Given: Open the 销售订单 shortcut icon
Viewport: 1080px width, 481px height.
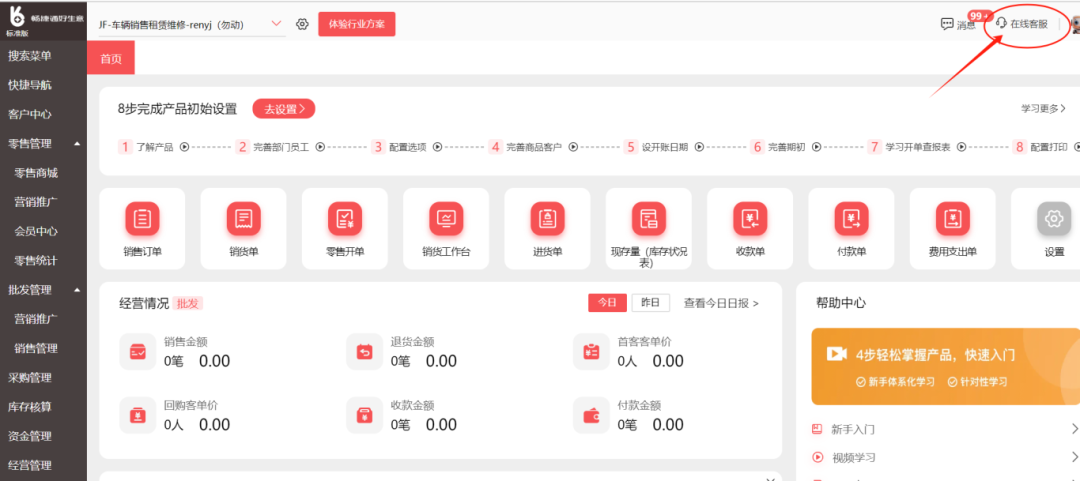Looking at the screenshot, I should (x=142, y=220).
